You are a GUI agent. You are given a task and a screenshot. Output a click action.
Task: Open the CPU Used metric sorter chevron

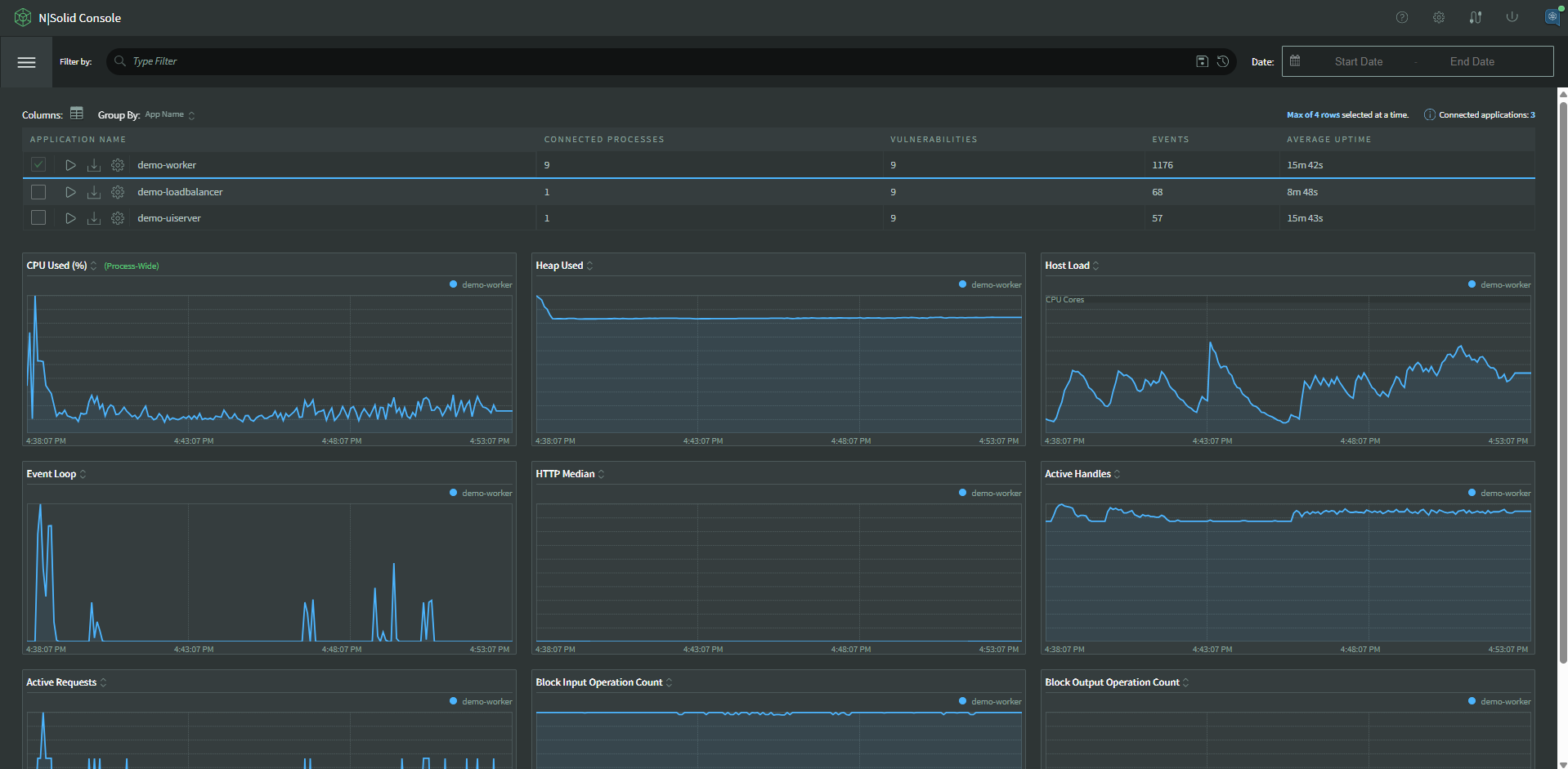pos(93,265)
